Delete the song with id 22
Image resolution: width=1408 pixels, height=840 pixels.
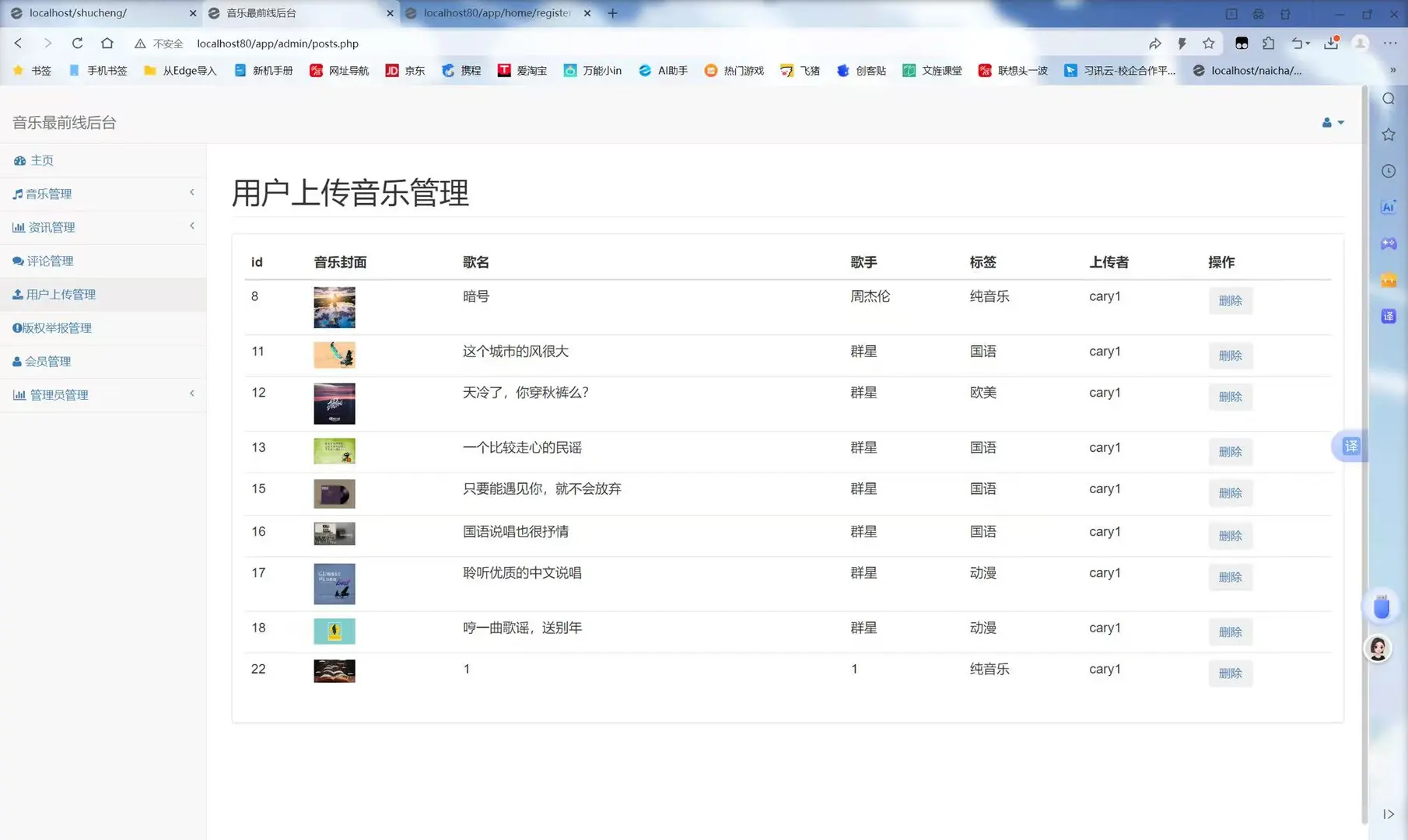1230,674
